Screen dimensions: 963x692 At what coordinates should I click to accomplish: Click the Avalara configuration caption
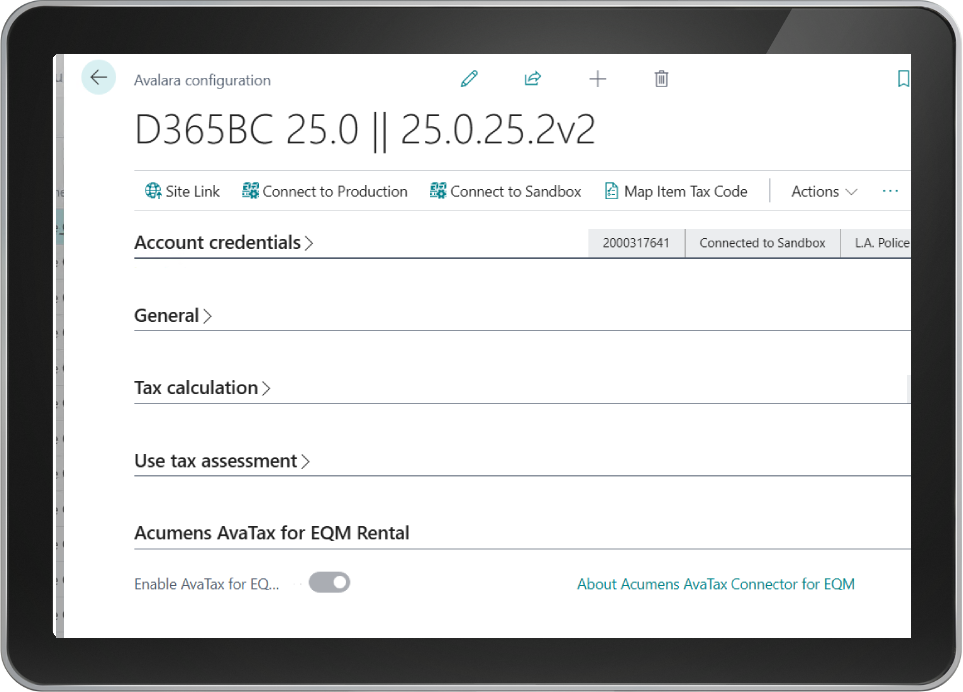tap(203, 80)
